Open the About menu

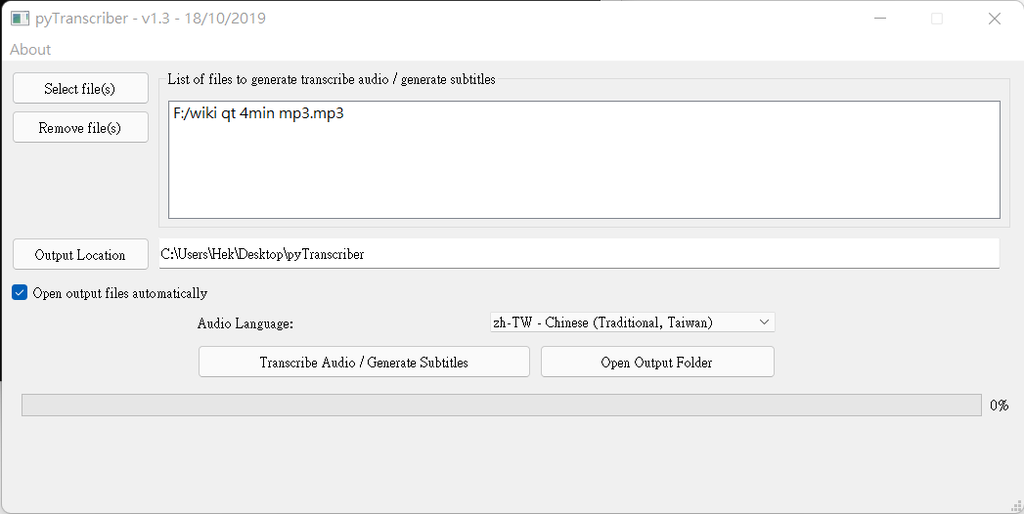[30, 50]
